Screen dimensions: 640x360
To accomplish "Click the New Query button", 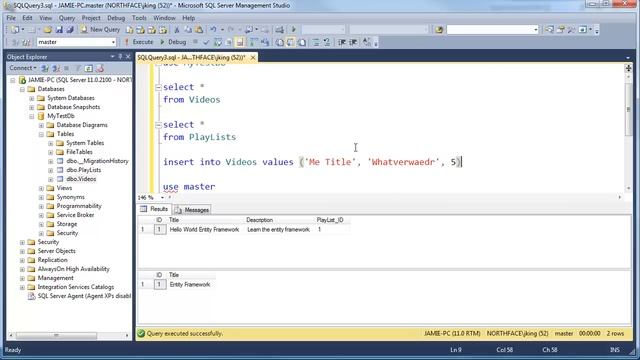I will (x=100, y=29).
